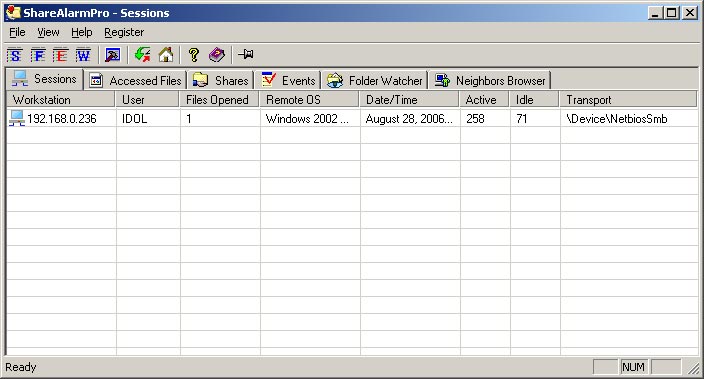This screenshot has height=379, width=704.
Task: Click the \Device\NetbiosSmb transport cell
Action: (x=617, y=119)
